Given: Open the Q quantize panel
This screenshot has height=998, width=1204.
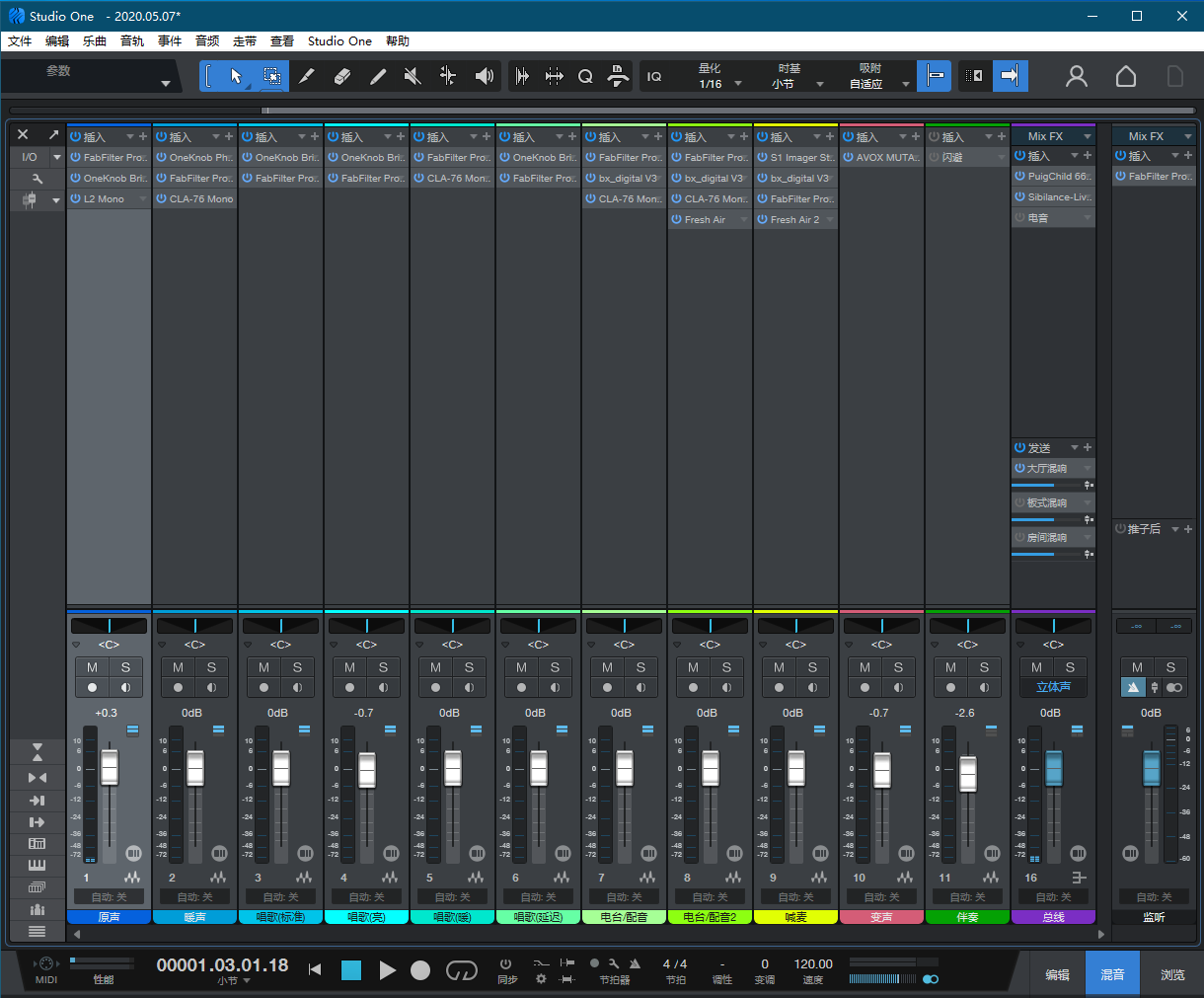Looking at the screenshot, I should pos(585,76).
